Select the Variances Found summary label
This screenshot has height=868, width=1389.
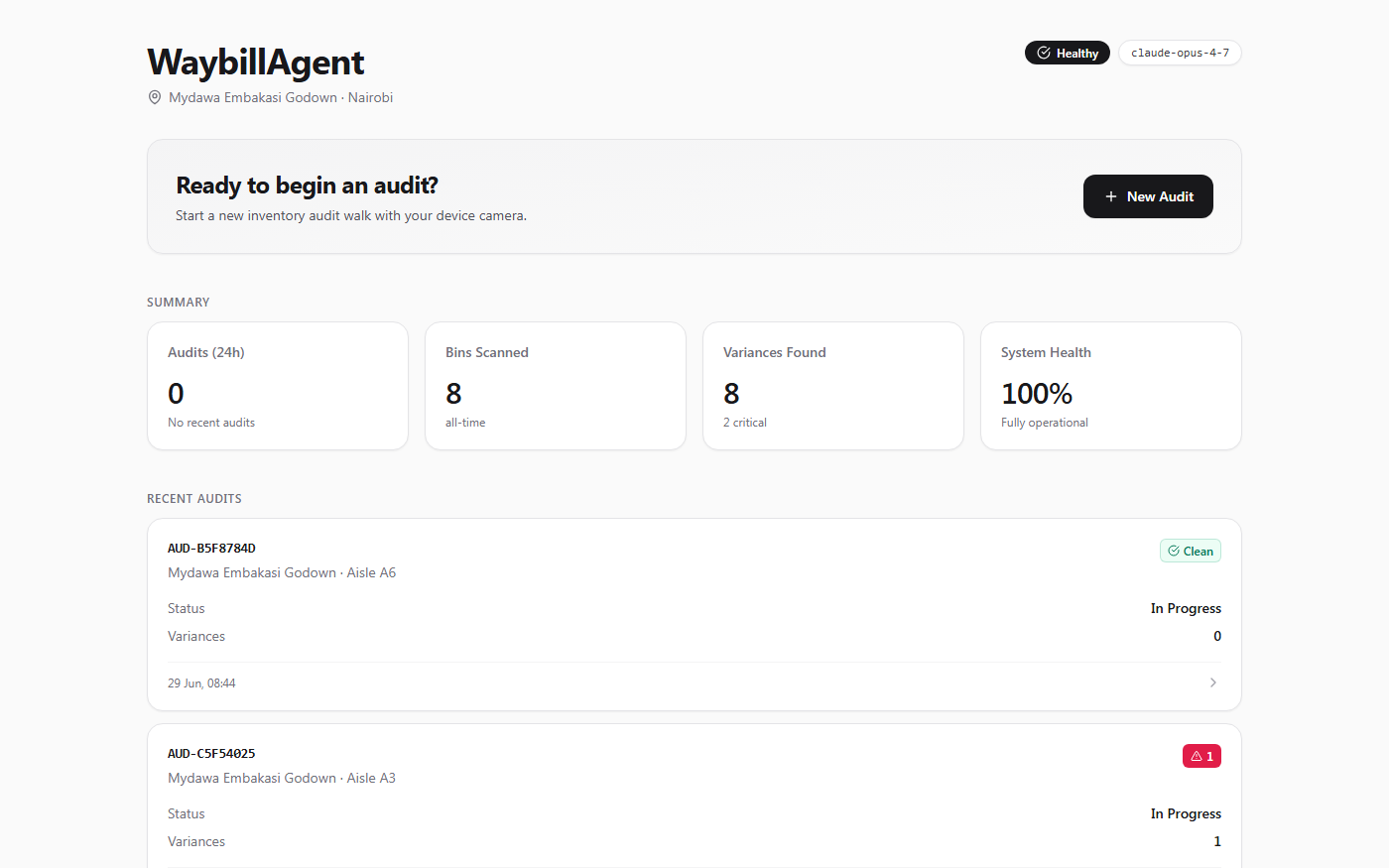[775, 352]
